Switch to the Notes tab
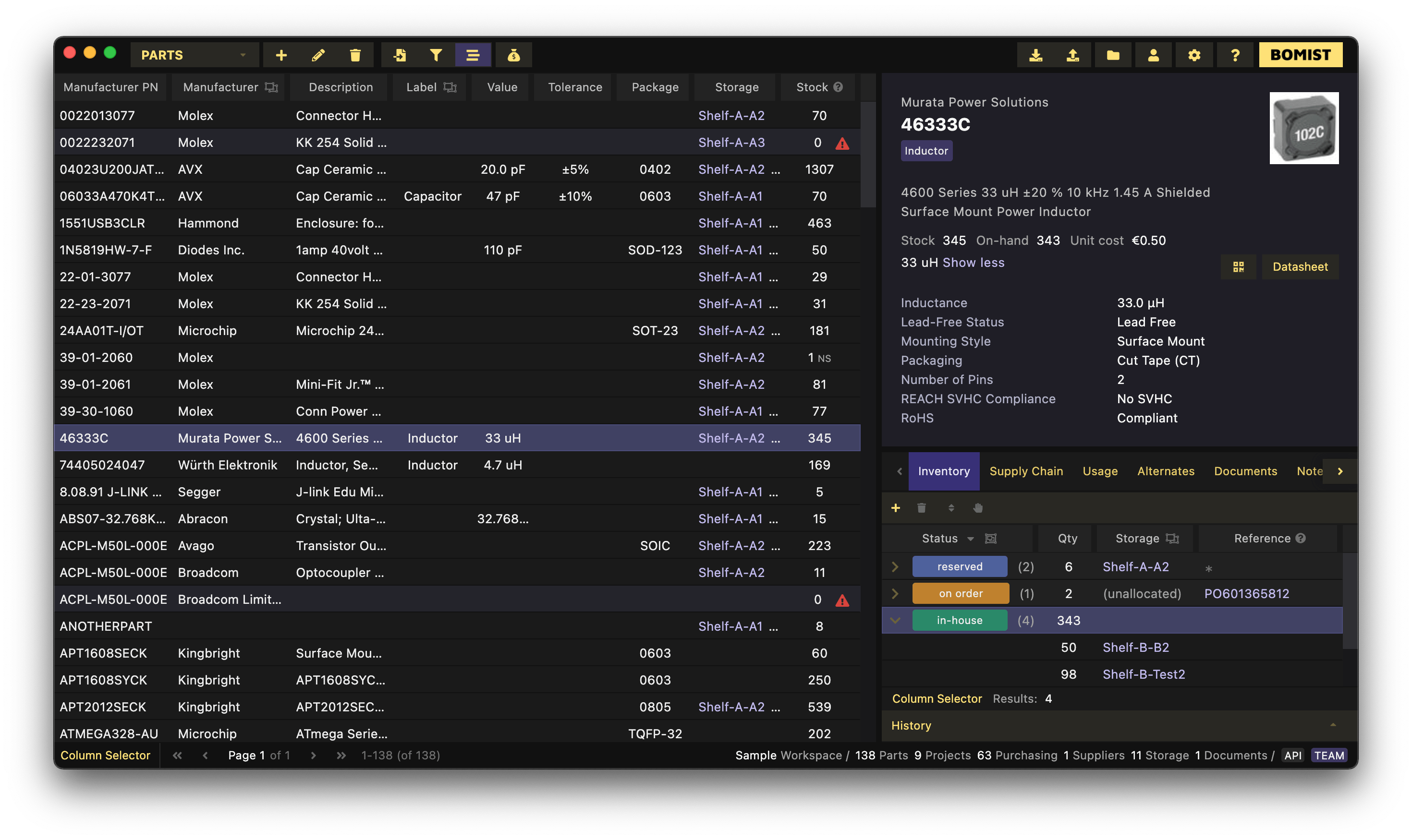1412x840 pixels. click(x=1309, y=471)
